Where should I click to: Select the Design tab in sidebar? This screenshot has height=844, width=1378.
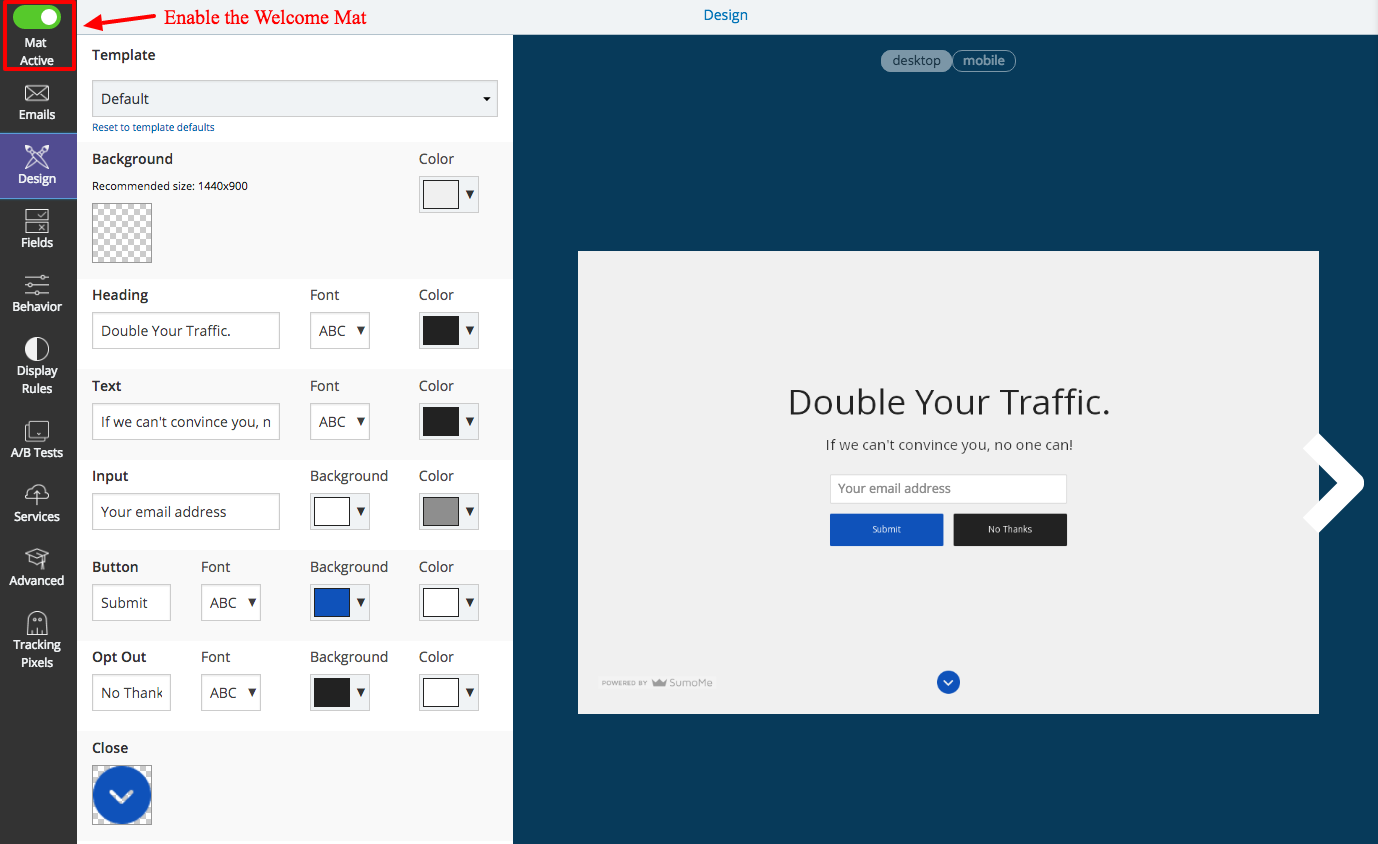pos(37,166)
